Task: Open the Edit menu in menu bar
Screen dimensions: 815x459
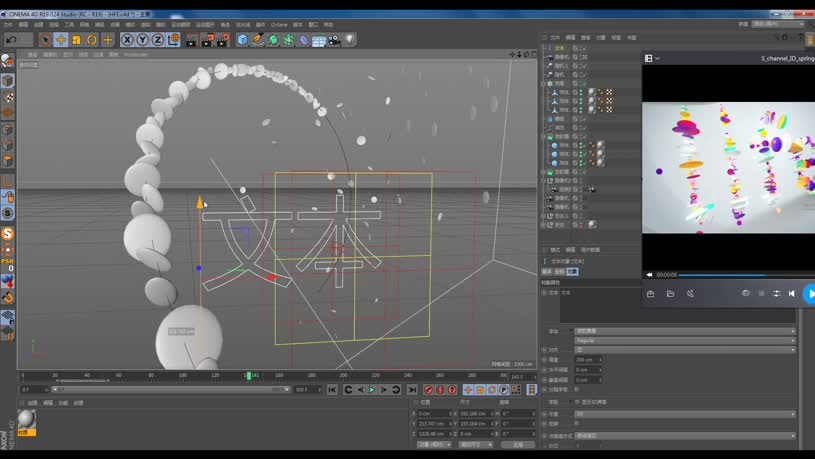Action: pyautogui.click(x=23, y=24)
